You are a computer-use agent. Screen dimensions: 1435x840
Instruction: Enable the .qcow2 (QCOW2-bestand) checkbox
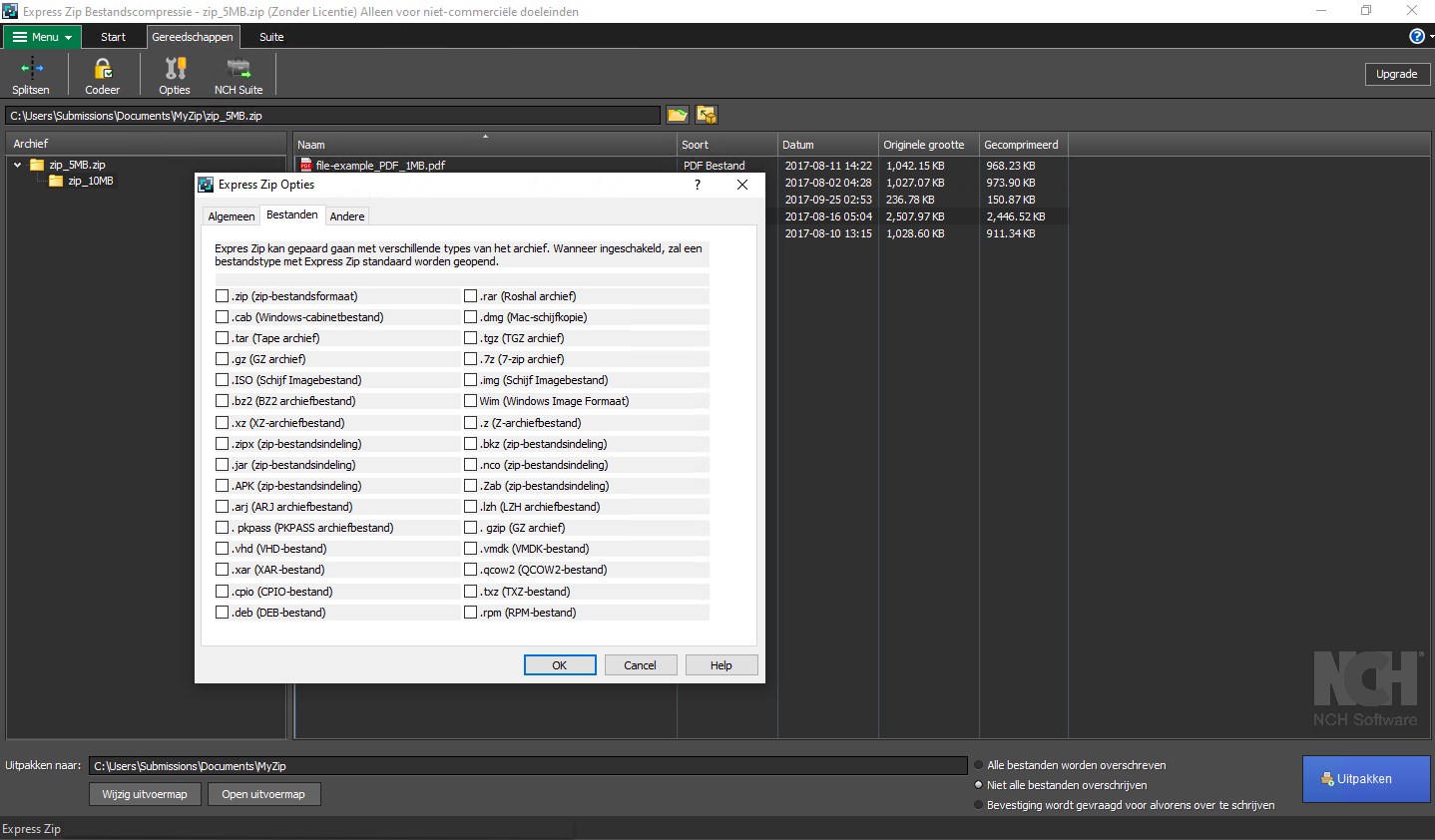coord(471,570)
